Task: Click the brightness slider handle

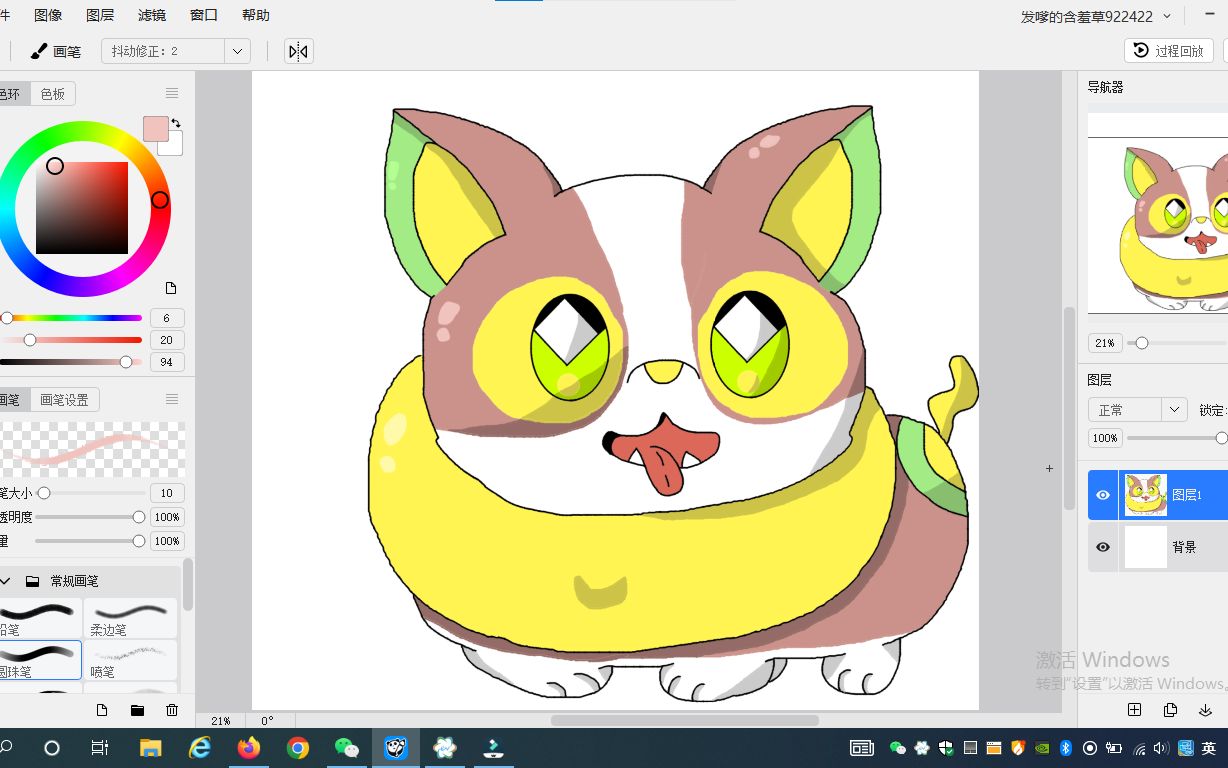Action: point(126,362)
